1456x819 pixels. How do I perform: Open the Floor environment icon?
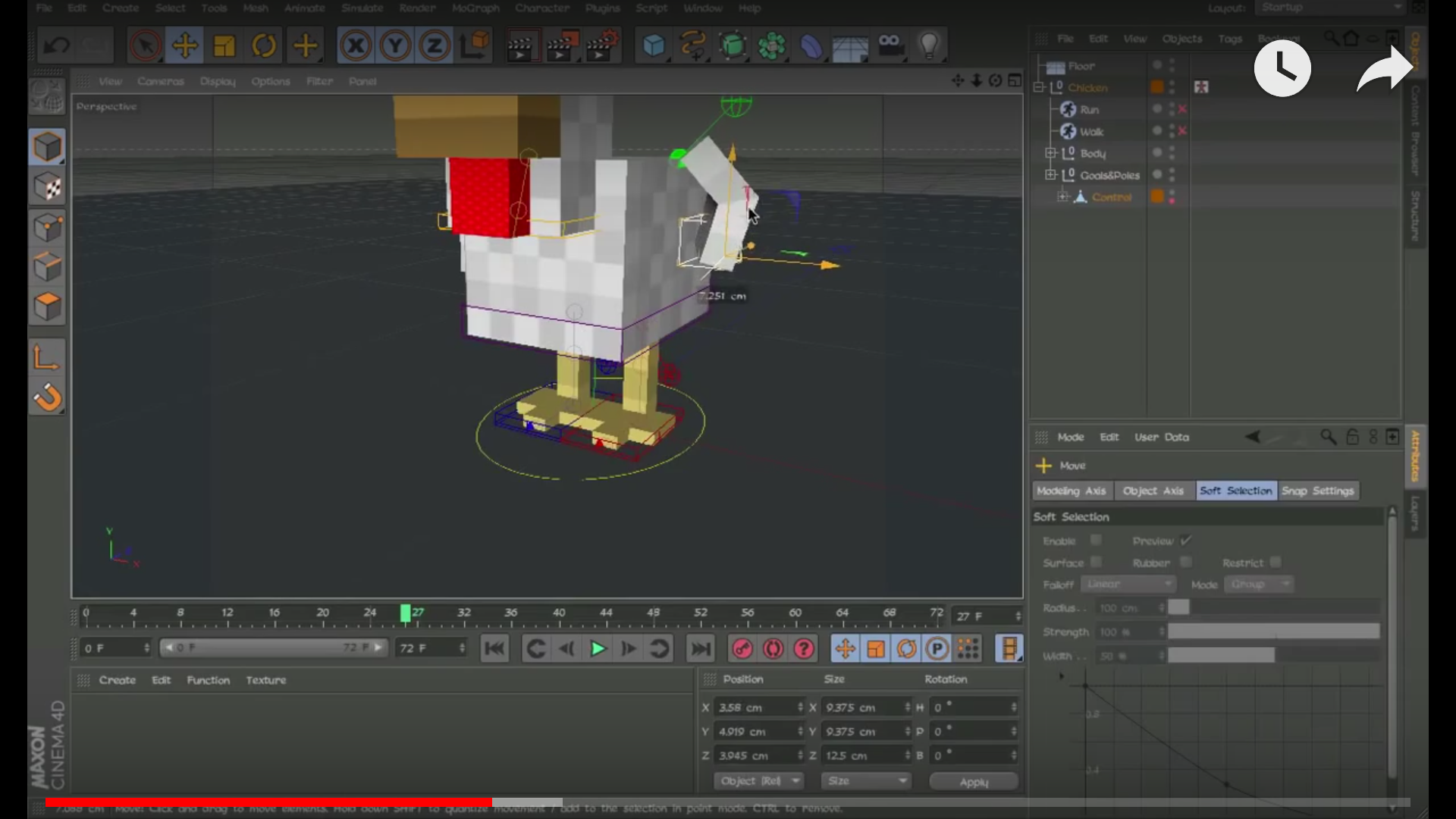coord(850,48)
